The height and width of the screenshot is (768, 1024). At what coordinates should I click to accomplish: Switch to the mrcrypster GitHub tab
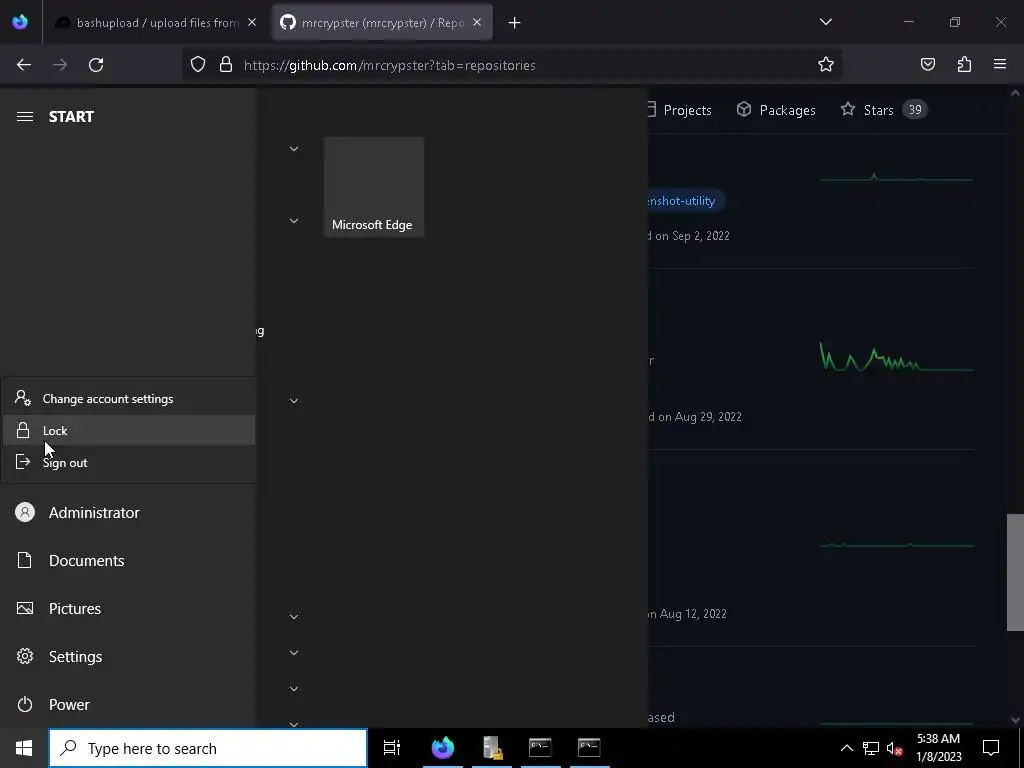click(383, 23)
